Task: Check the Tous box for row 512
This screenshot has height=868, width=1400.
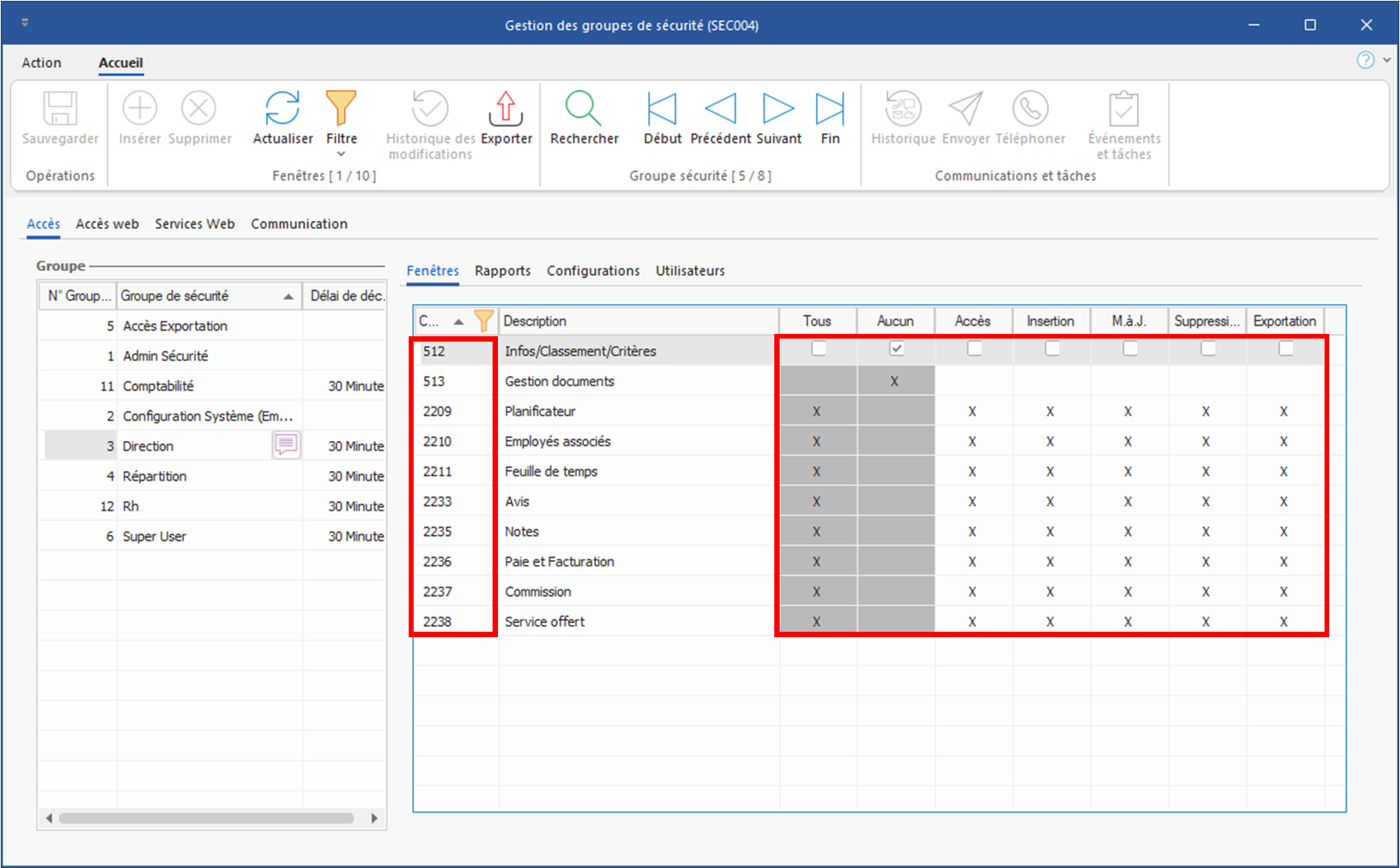Action: click(819, 349)
